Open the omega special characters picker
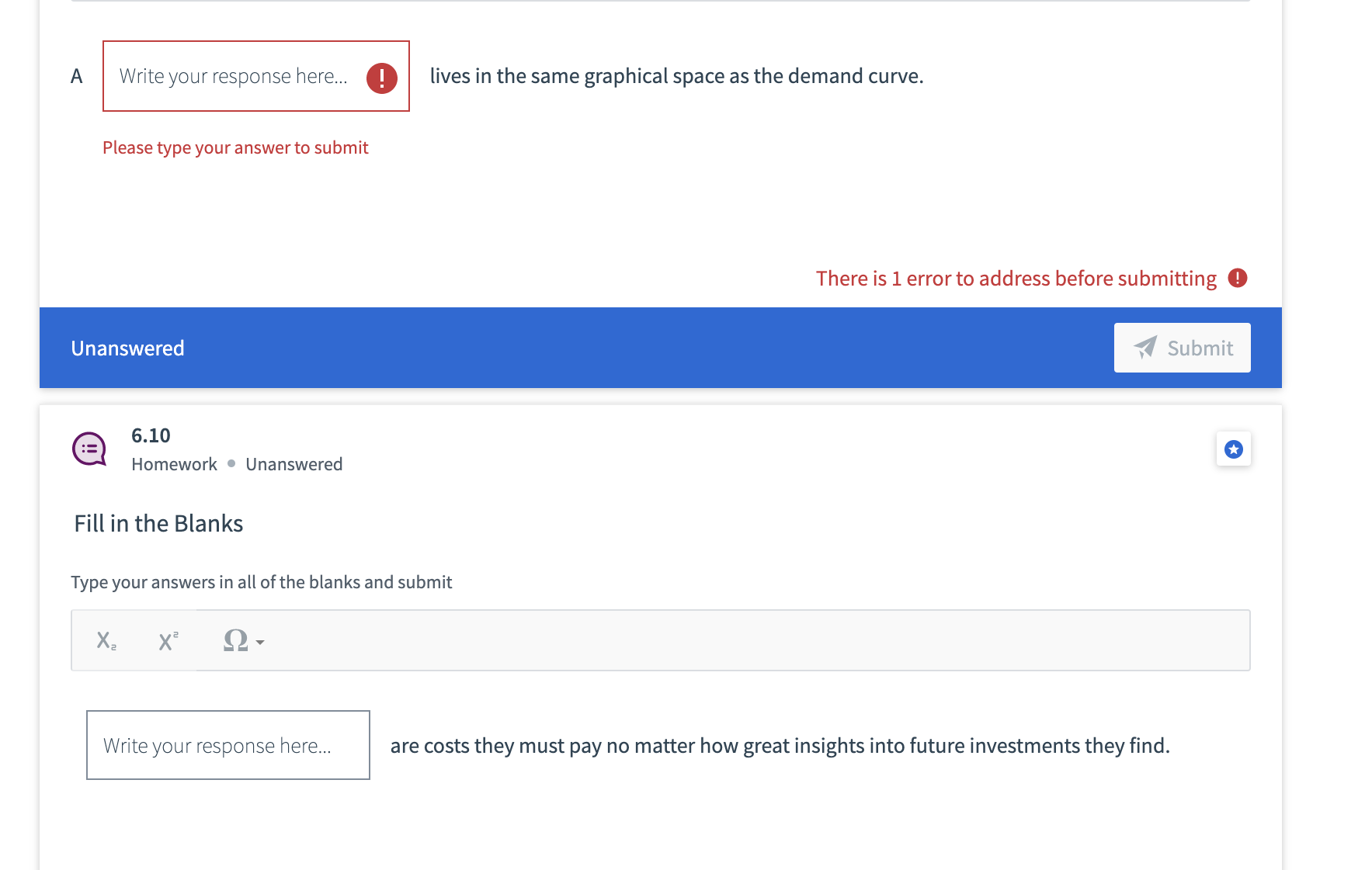The width and height of the screenshot is (1372, 870). (235, 640)
